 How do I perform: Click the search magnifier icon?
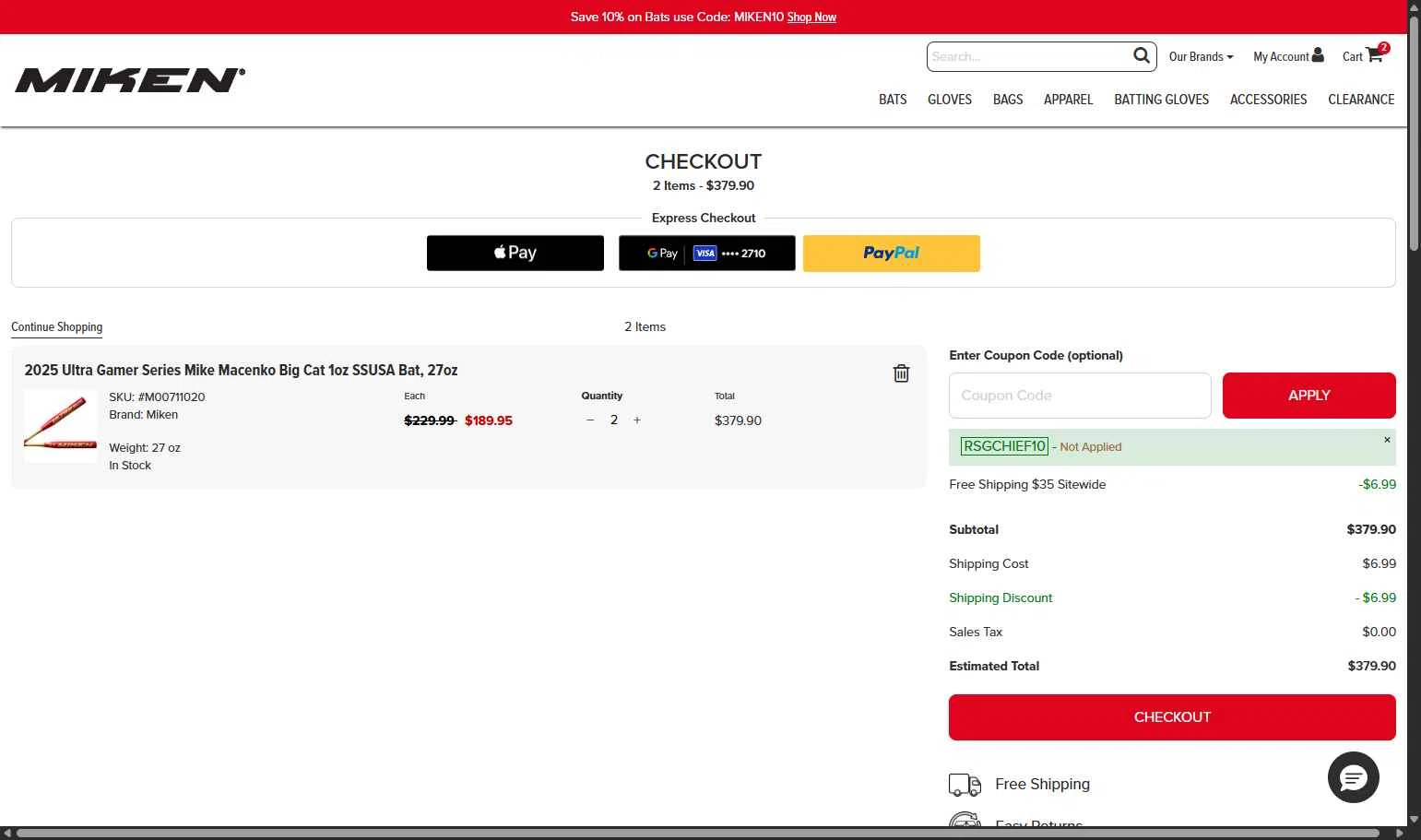[x=1142, y=55]
